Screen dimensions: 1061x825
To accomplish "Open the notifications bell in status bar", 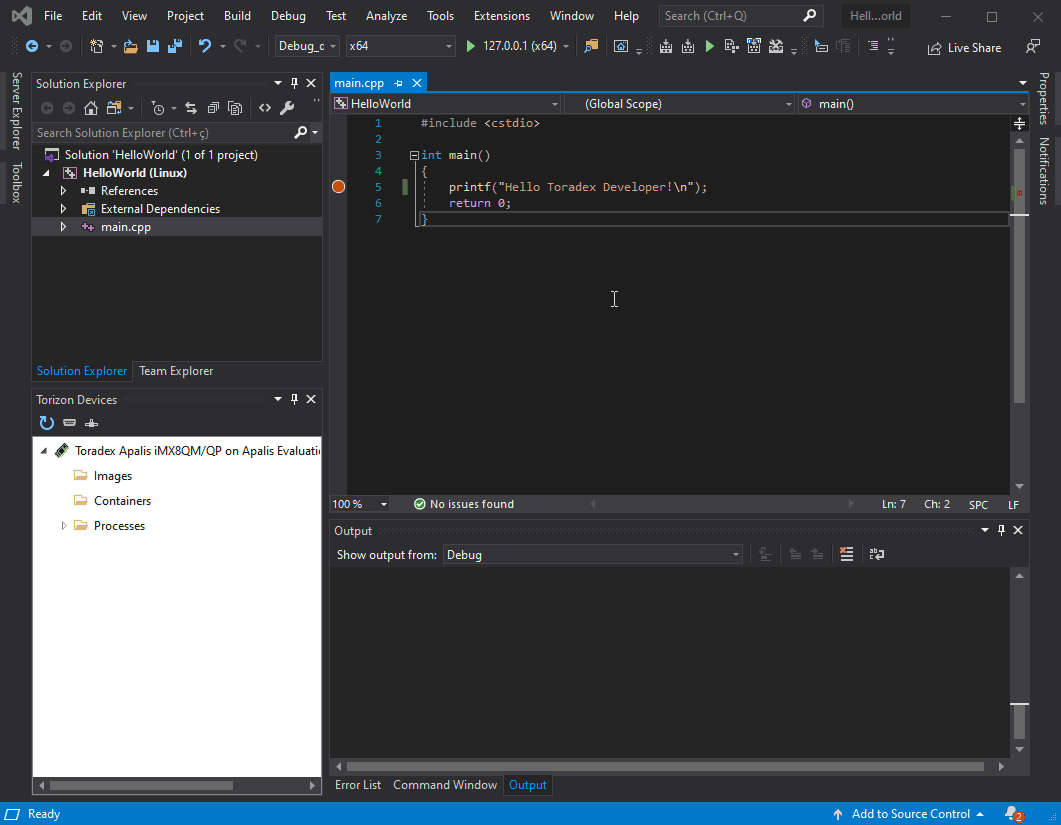I will pyautogui.click(x=1014, y=814).
